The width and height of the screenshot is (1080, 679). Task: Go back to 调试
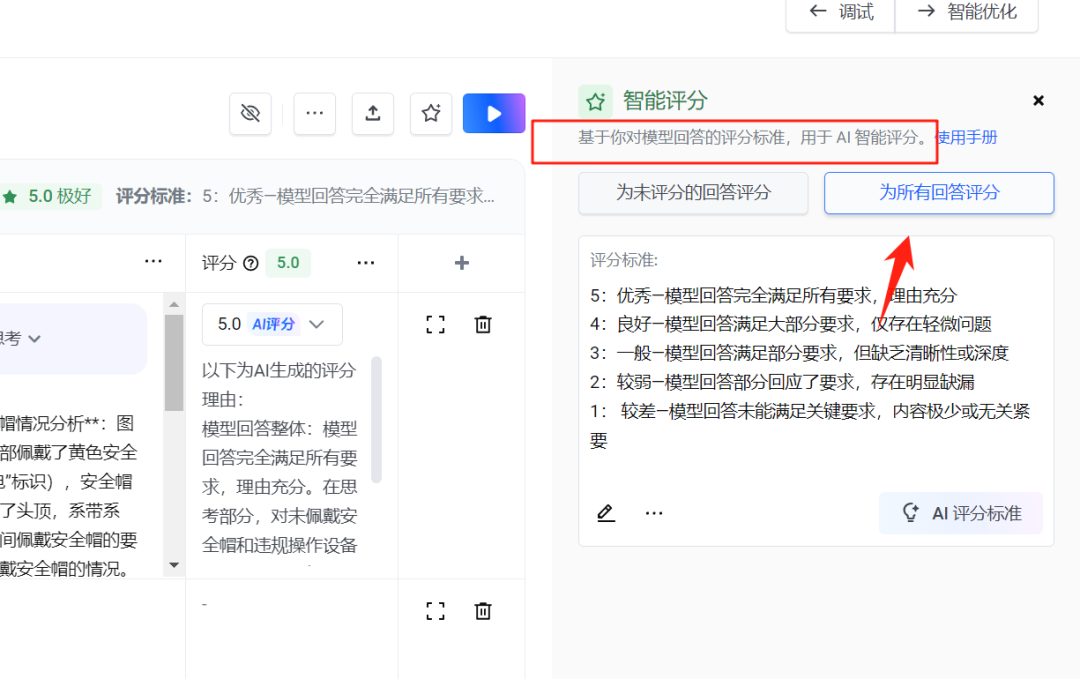coord(841,12)
